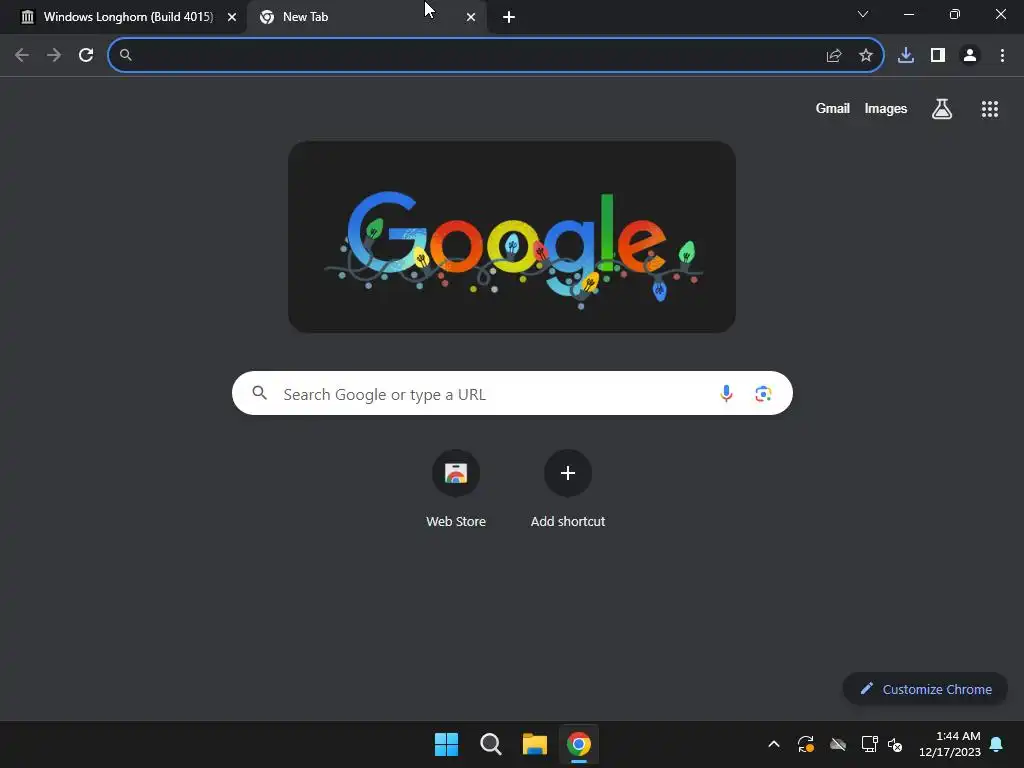Close the Windows Longhorn tab

pos(232,18)
